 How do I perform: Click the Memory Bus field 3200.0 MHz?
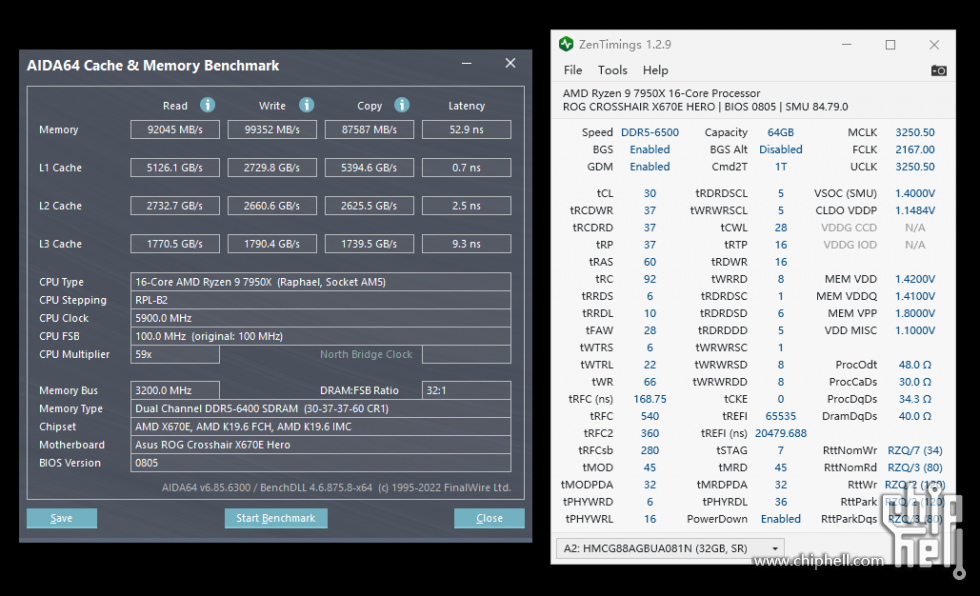point(175,390)
